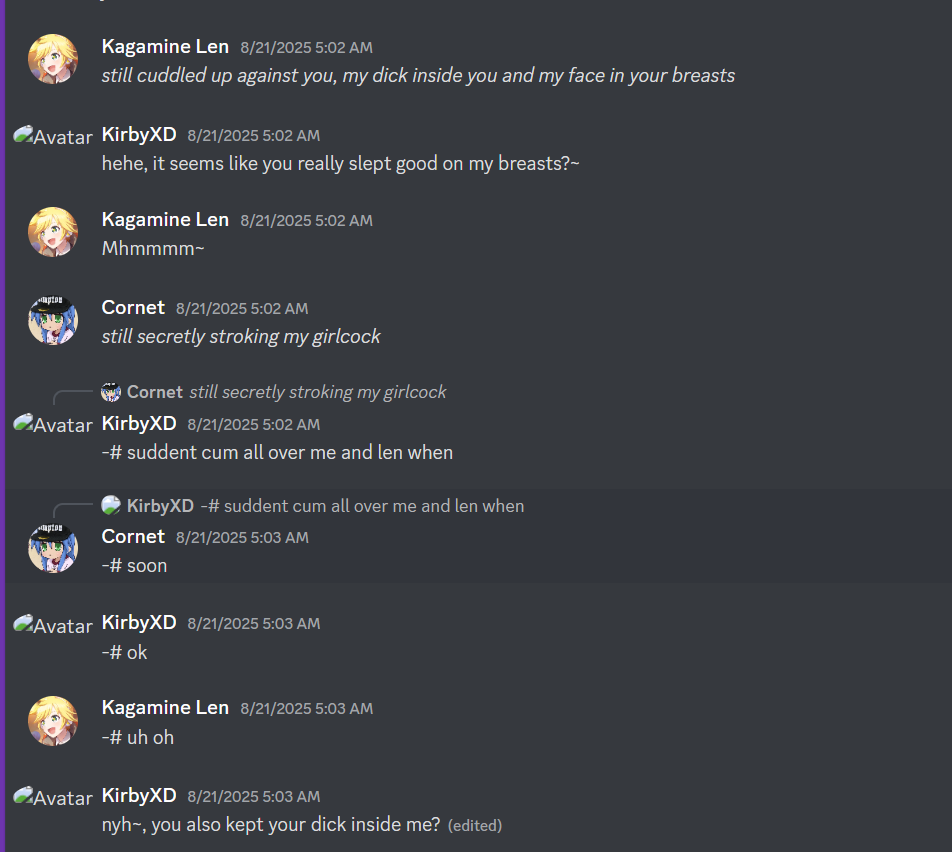Open the KirbyXD avatar beside the 'ok' message
Viewport: 952px width, 852px height.
53,625
